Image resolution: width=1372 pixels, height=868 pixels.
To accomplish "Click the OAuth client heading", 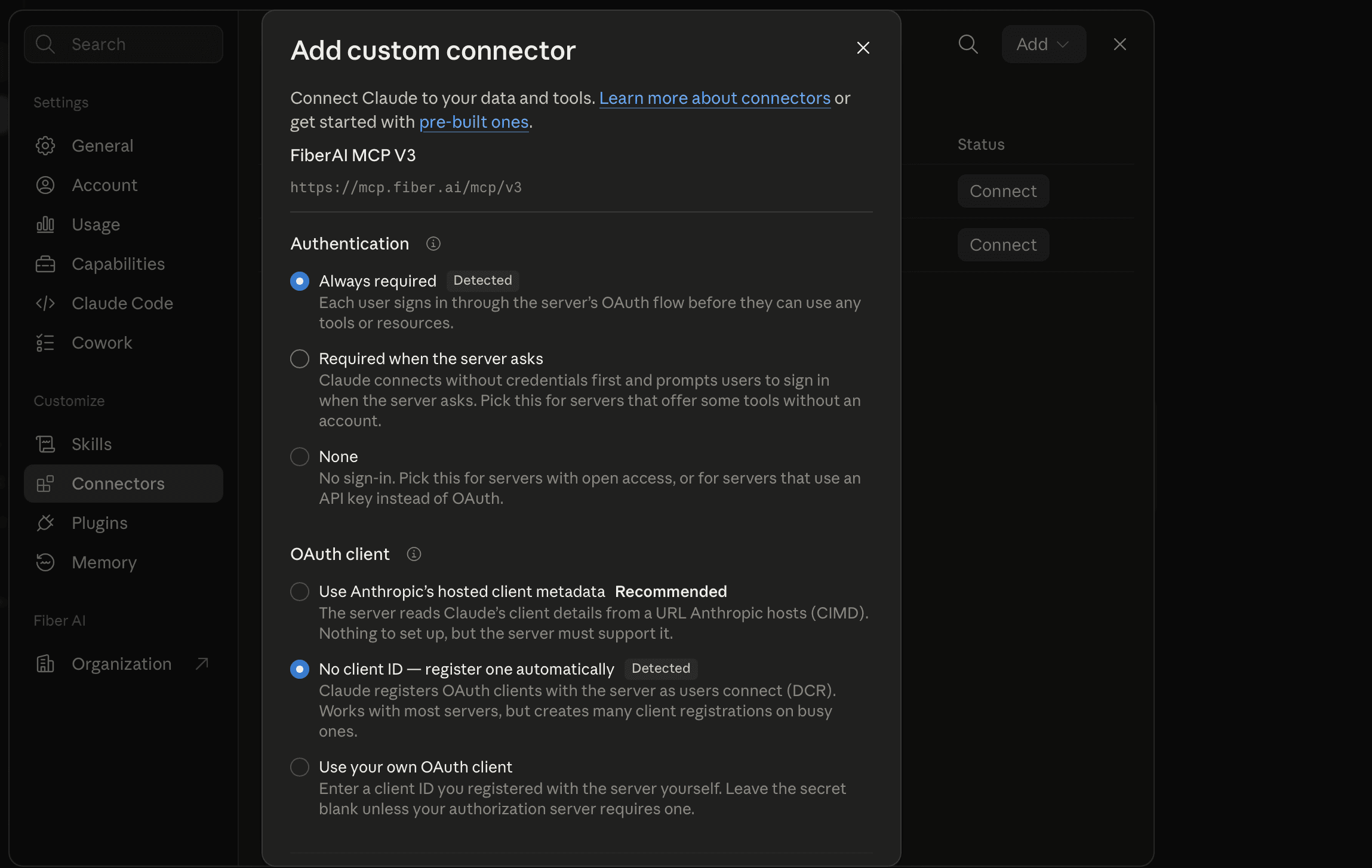I will (340, 554).
